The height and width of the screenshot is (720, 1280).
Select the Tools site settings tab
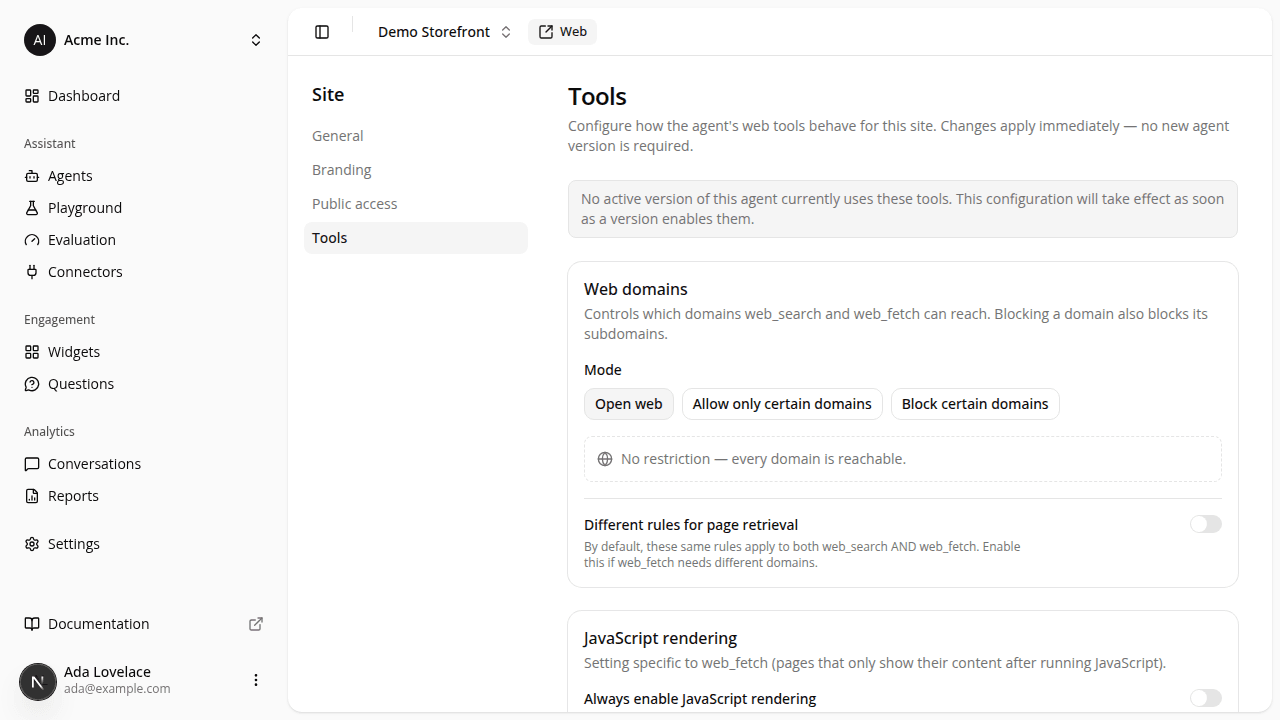coord(416,238)
